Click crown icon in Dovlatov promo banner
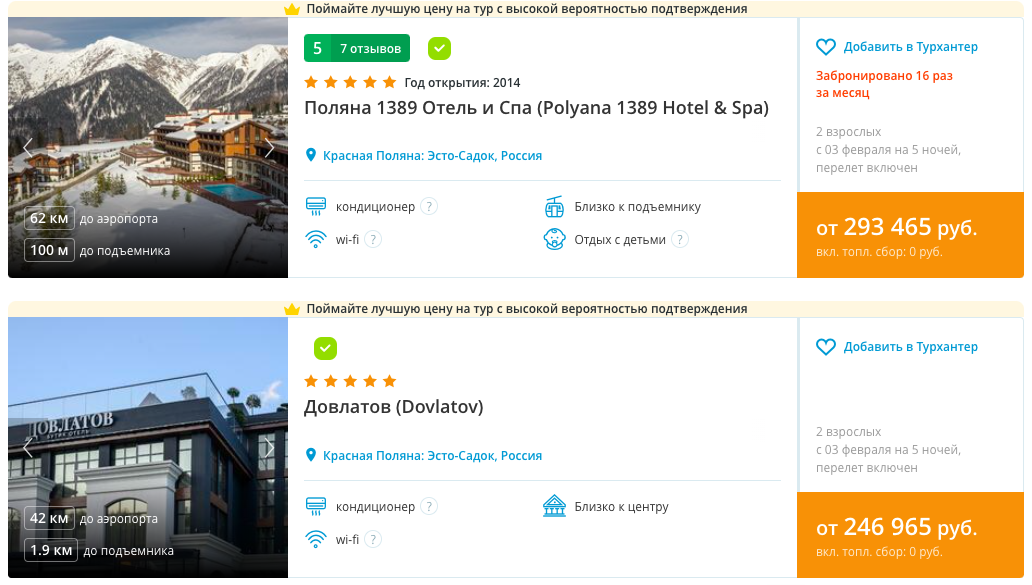The image size is (1032, 585). tap(292, 309)
